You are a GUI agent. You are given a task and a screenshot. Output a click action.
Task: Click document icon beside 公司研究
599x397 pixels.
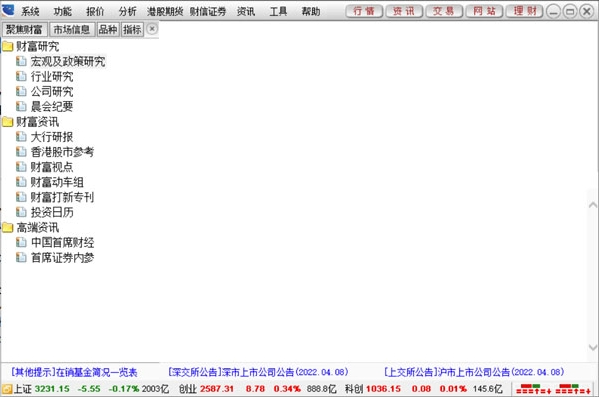(21, 92)
